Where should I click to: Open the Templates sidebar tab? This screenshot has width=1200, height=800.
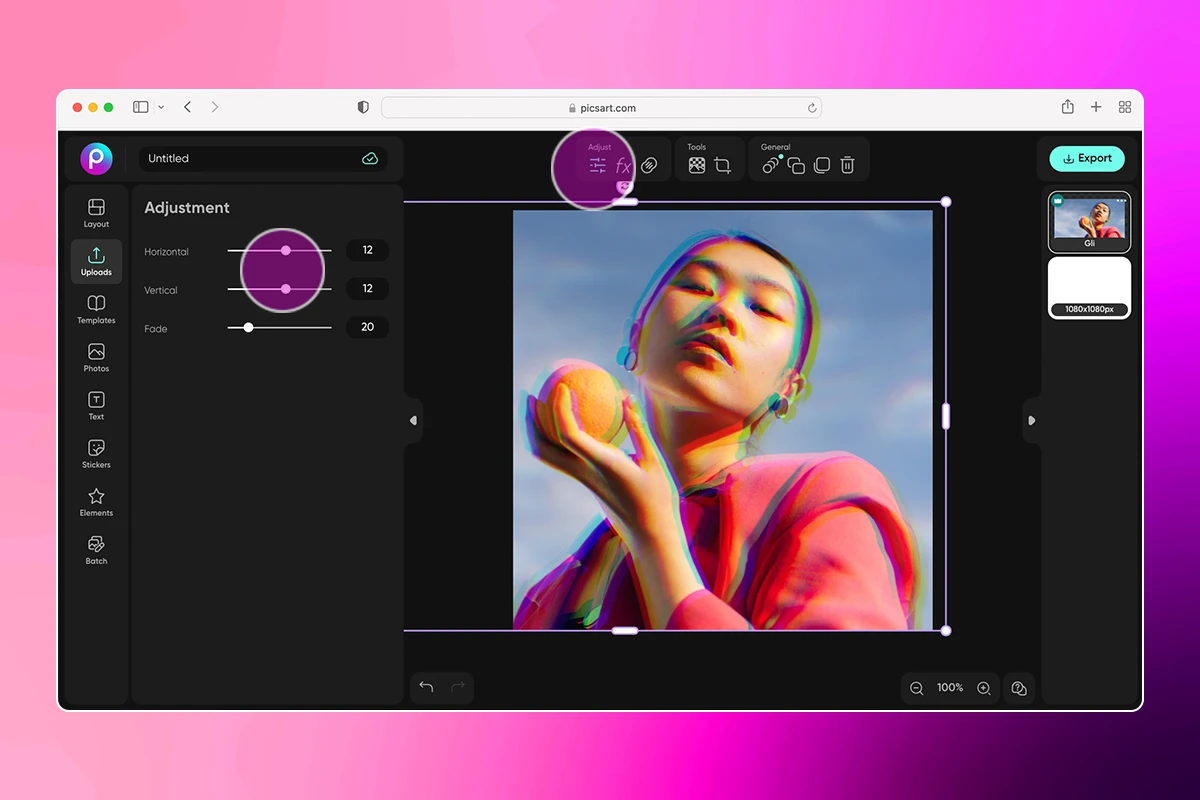click(96, 309)
